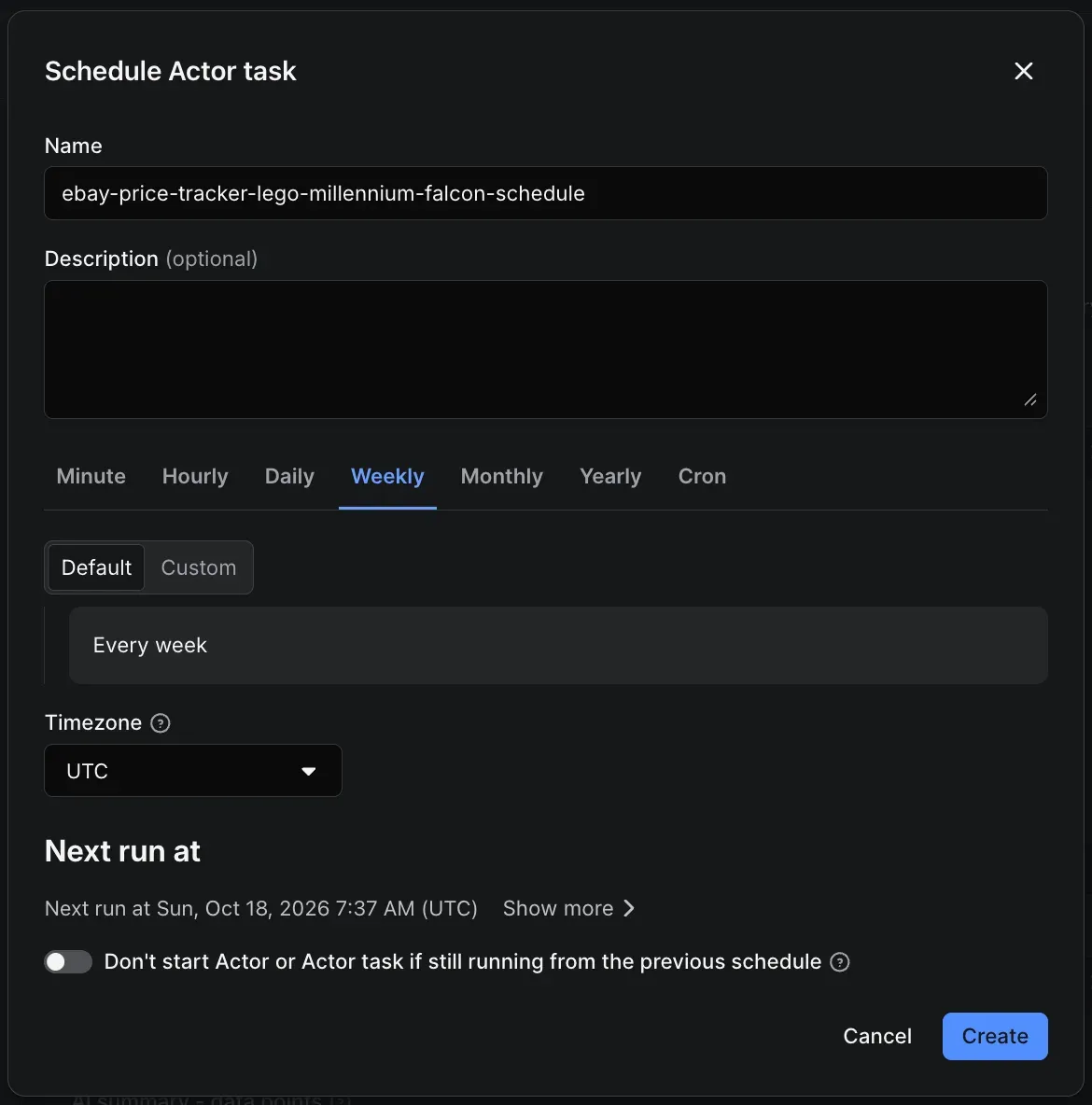Screen dimensions: 1092x1105
Task: Switch to the Cron tab
Action: (702, 476)
